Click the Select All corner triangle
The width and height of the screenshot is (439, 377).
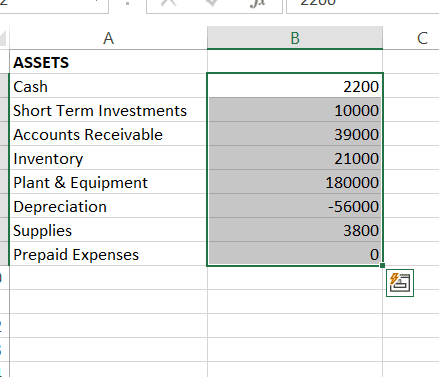(3, 38)
